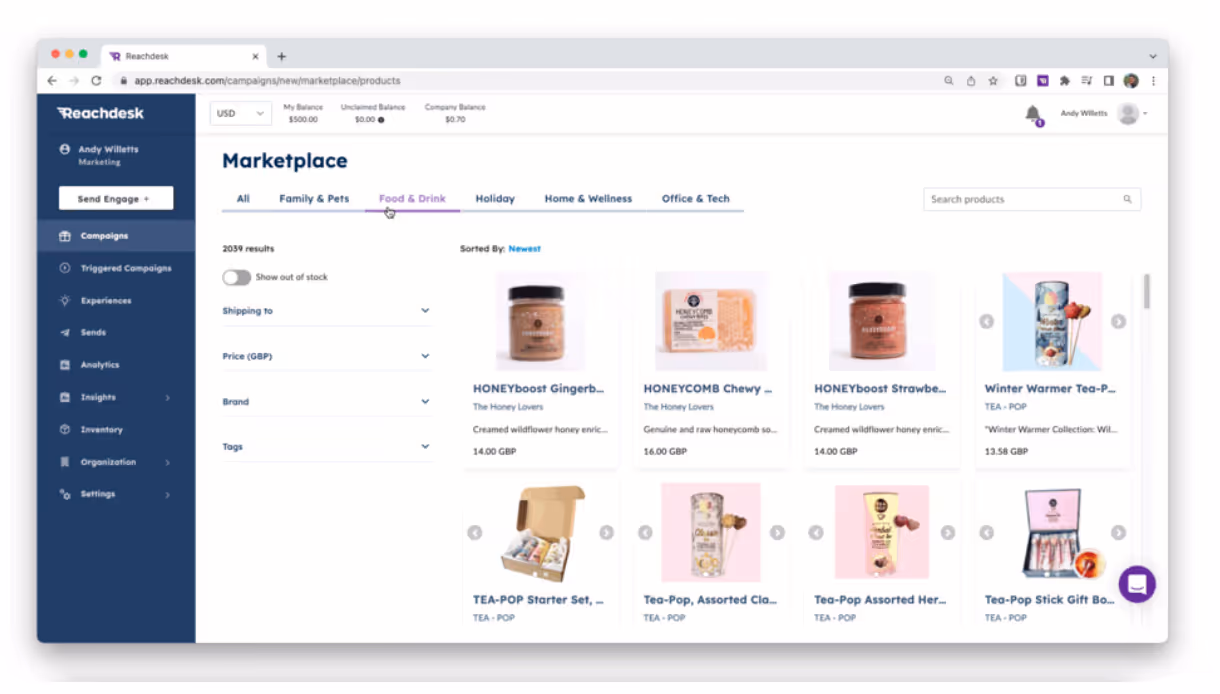Viewport: 1220px width, 694px height.
Task: Change sorting via Newest link
Action: [x=525, y=249]
